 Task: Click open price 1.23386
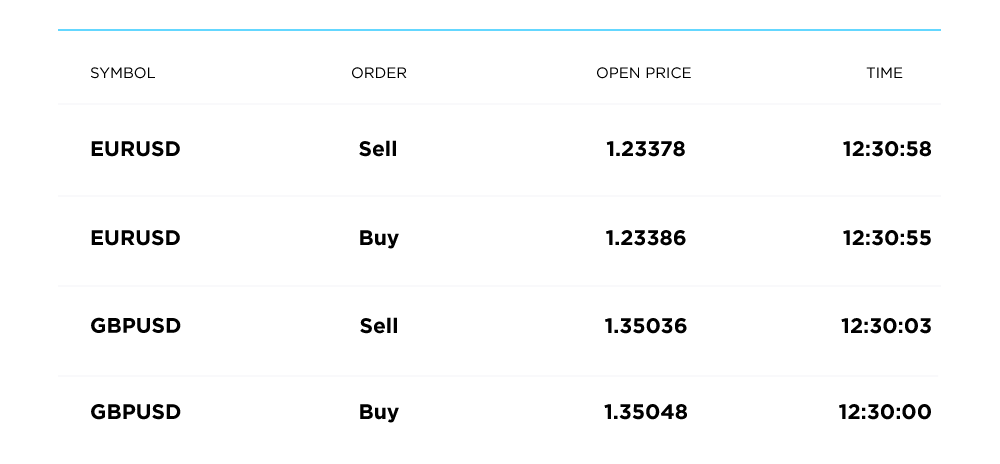coord(645,238)
